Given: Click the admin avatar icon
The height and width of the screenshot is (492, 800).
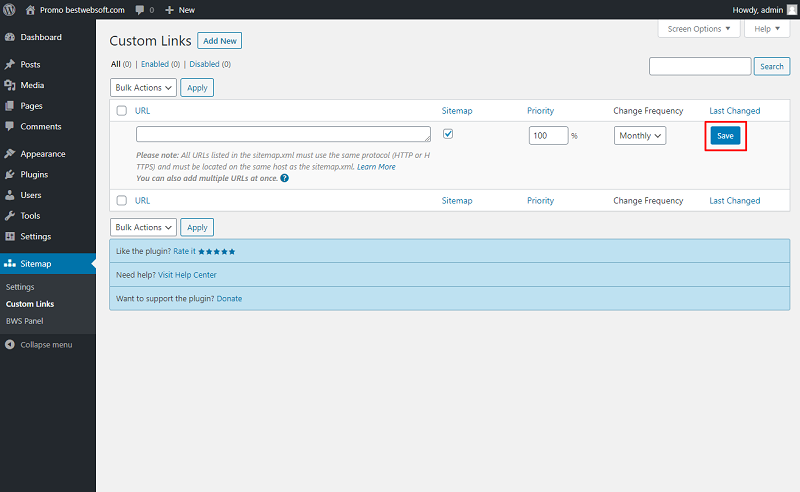Looking at the screenshot, I should click(792, 10).
